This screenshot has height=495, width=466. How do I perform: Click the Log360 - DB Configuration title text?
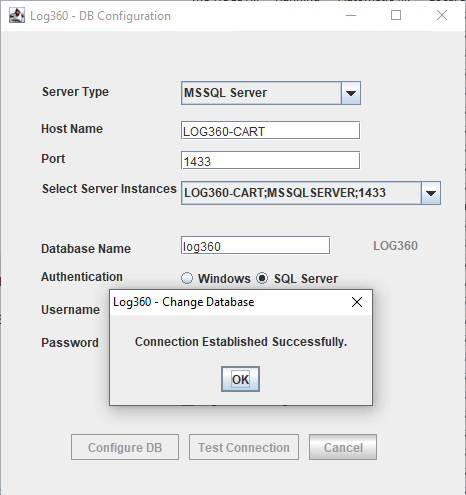pos(101,16)
